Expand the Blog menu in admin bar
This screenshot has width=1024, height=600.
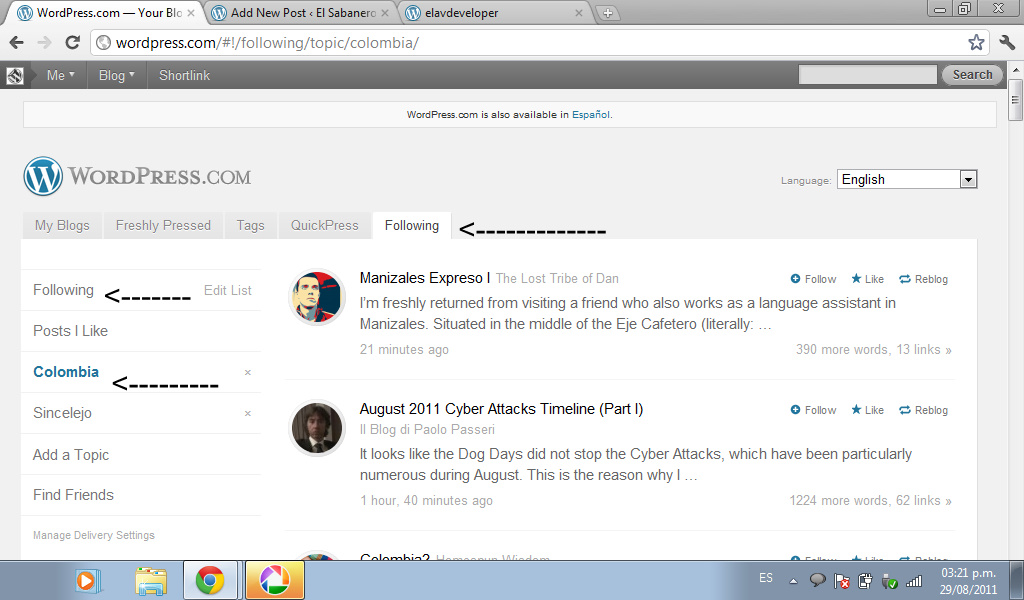coord(116,75)
